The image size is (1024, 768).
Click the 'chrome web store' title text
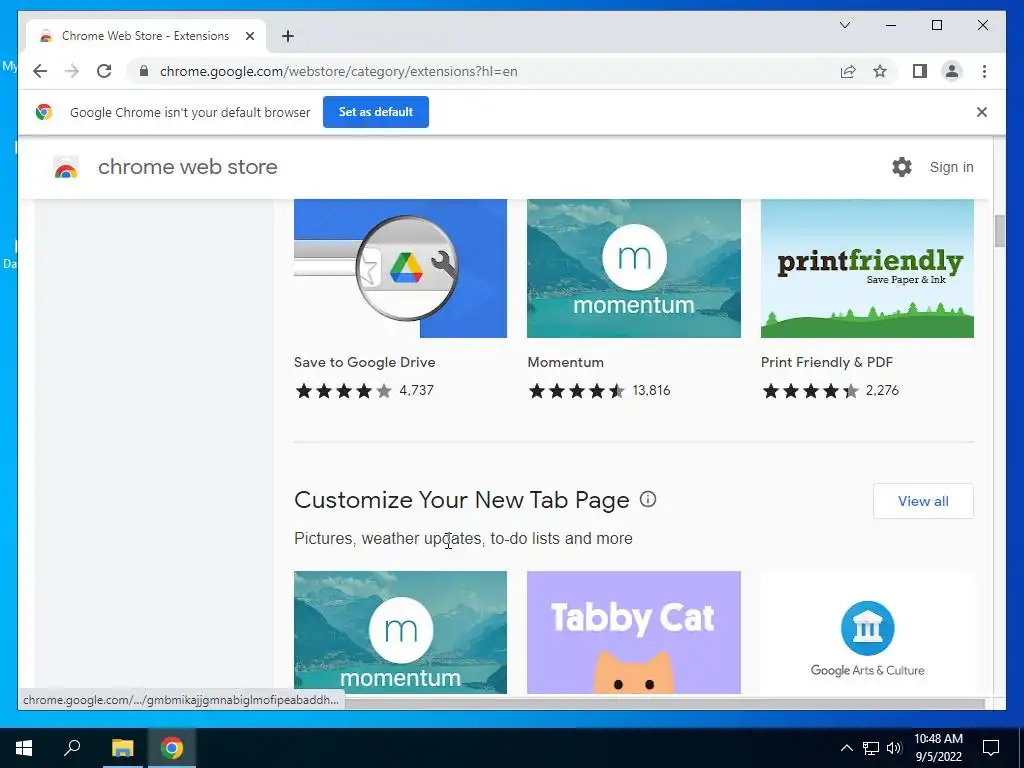pos(187,167)
